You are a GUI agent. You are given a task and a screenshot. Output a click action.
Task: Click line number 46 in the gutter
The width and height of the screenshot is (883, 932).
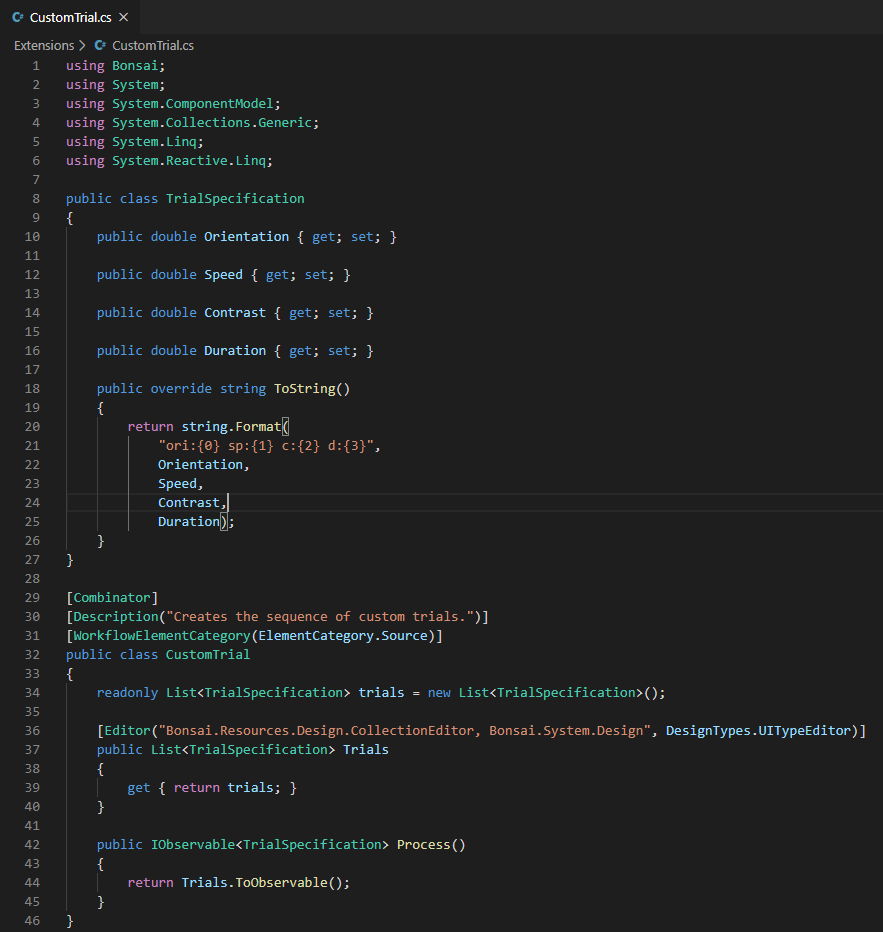point(32,920)
